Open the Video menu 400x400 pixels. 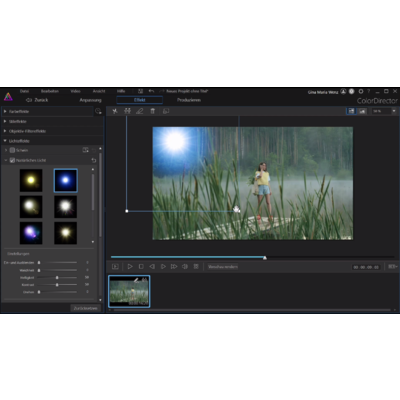tap(75, 91)
